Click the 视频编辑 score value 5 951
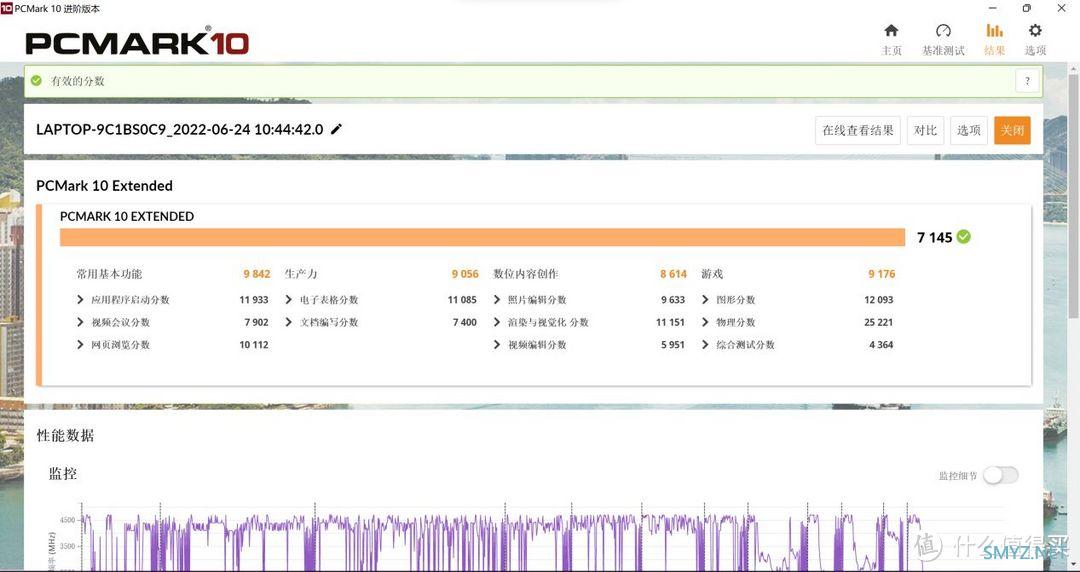The image size is (1080, 572). coord(673,345)
